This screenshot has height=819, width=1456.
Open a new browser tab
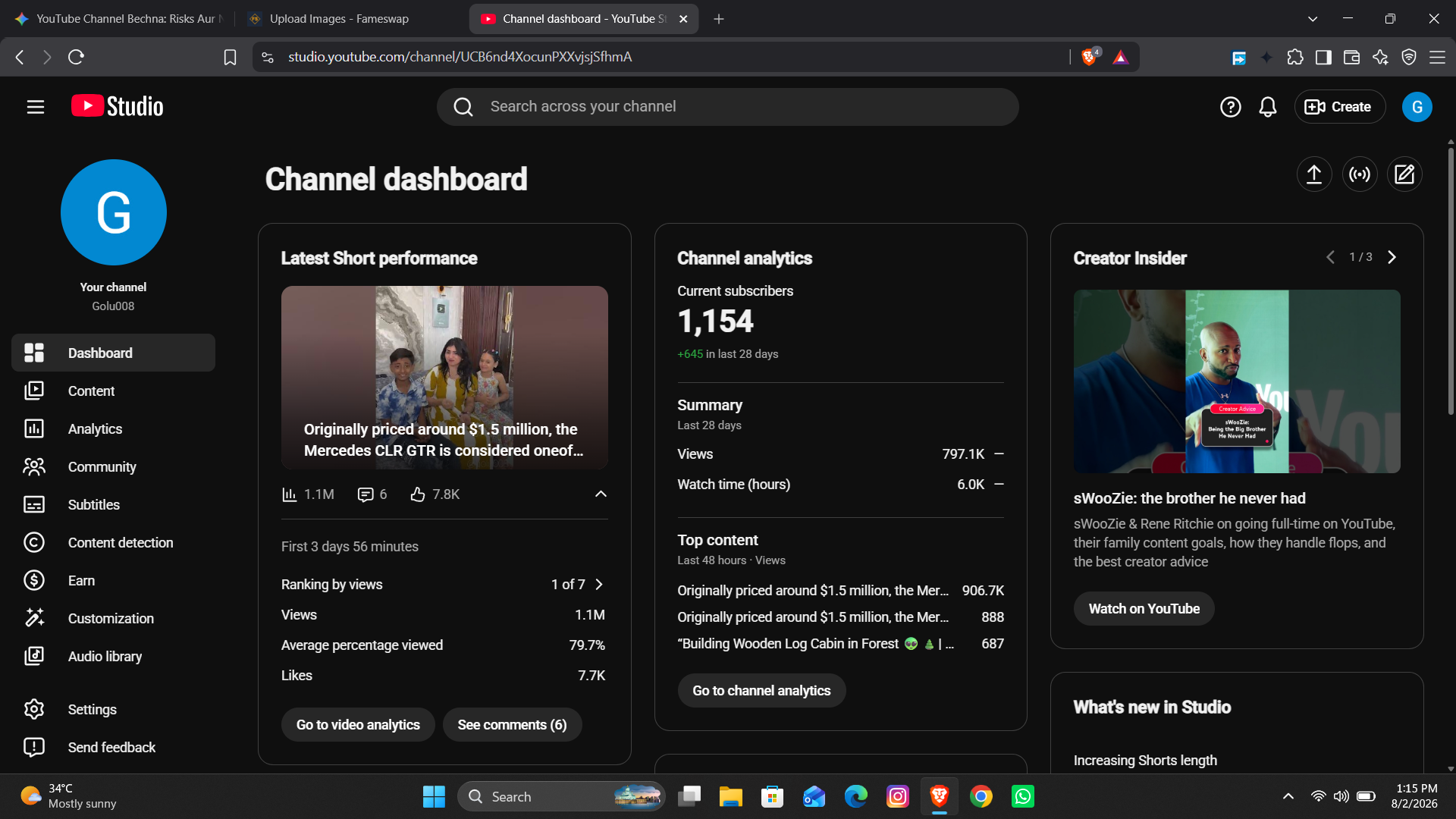[719, 19]
